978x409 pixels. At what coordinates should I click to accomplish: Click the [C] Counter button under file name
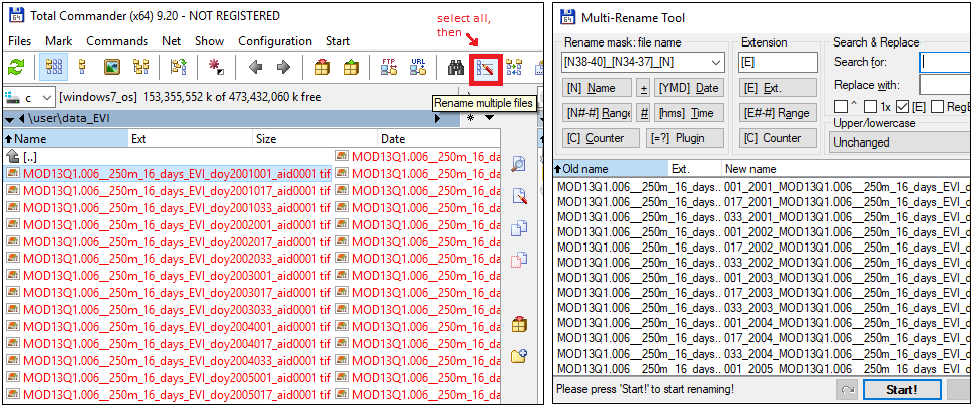tap(597, 138)
